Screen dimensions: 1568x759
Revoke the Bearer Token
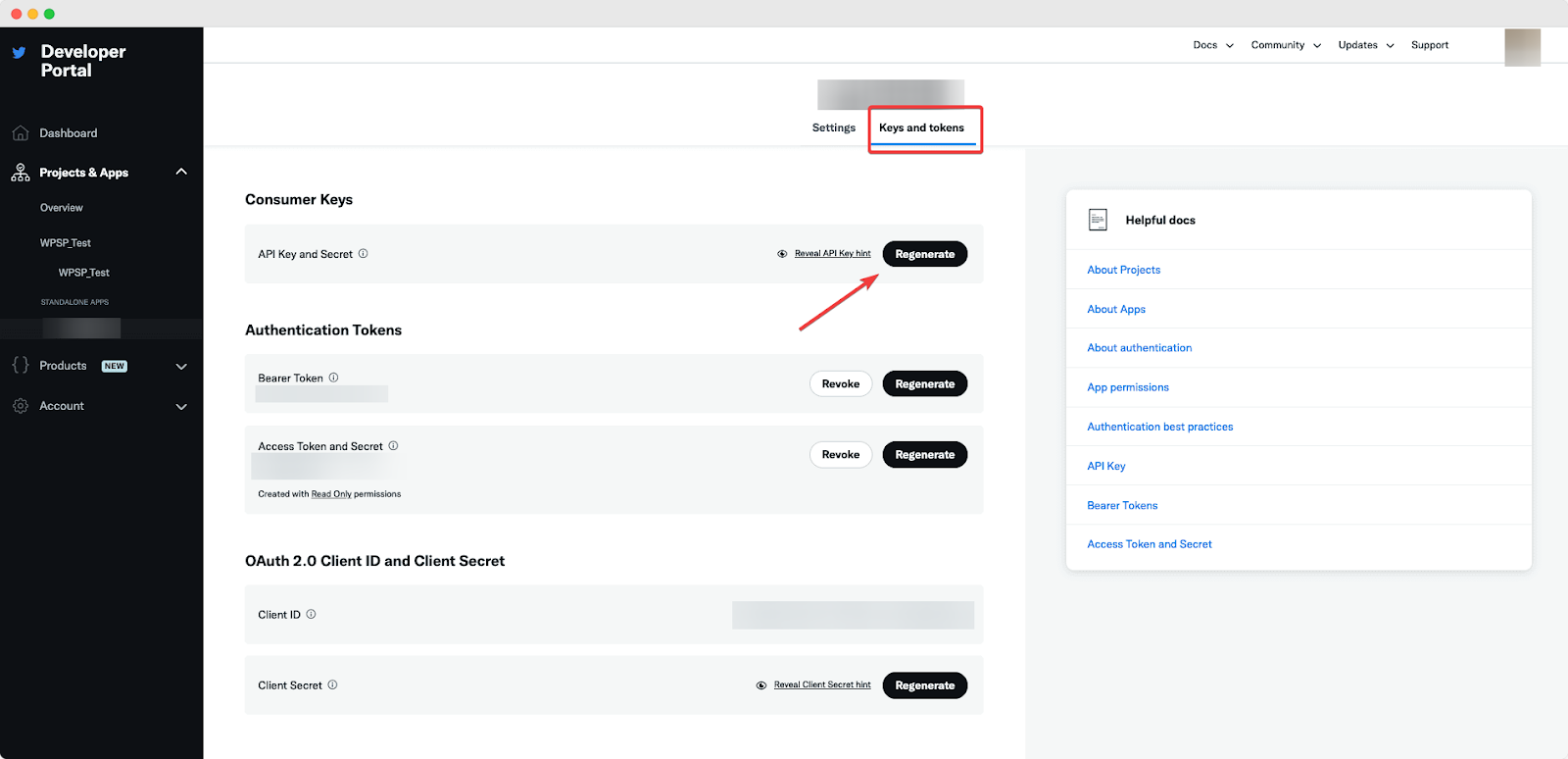841,383
